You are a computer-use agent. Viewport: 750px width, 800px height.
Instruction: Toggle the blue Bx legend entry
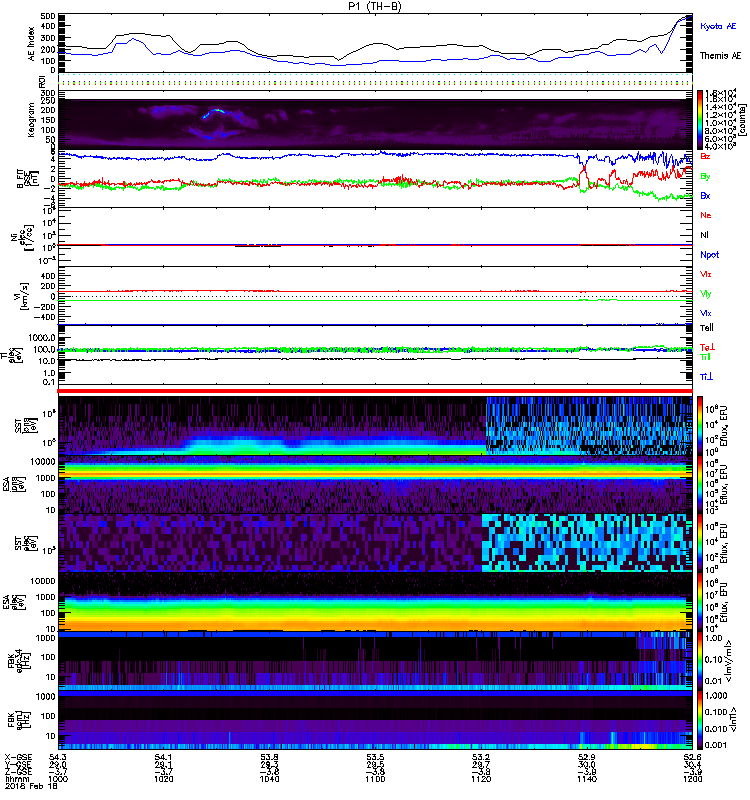[706, 196]
